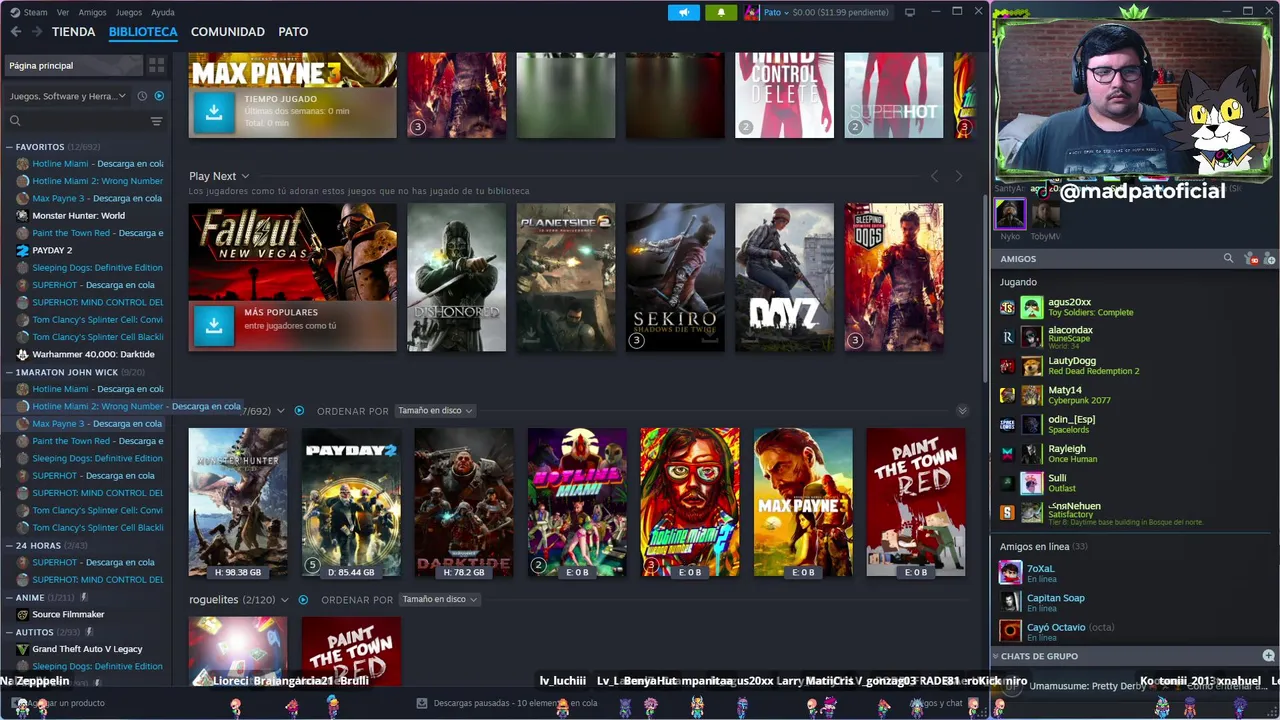Toggle ready-to-play filter beside the clock icon
The height and width of the screenshot is (720, 1280).
(159, 96)
